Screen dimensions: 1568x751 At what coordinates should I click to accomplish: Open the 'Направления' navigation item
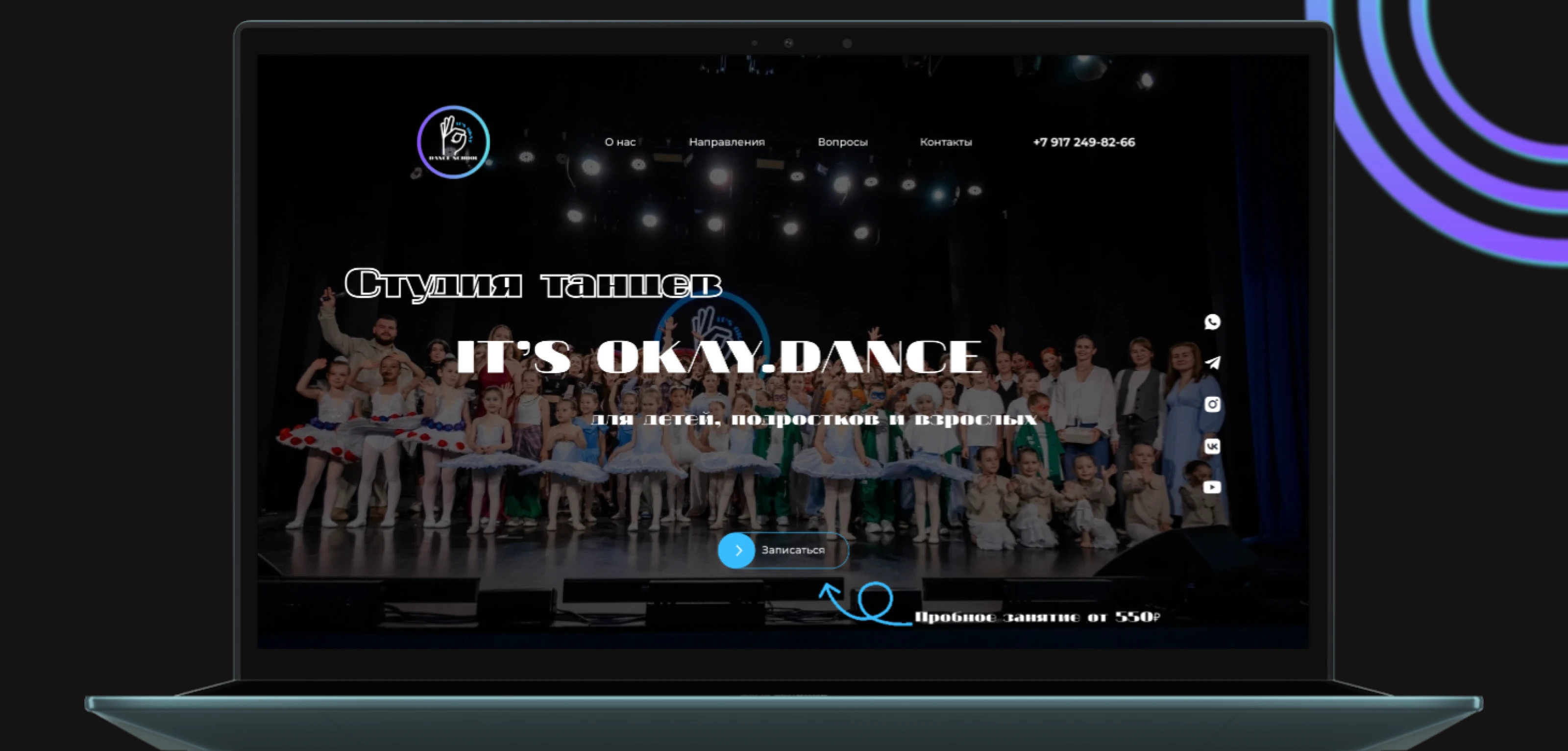[x=726, y=142]
